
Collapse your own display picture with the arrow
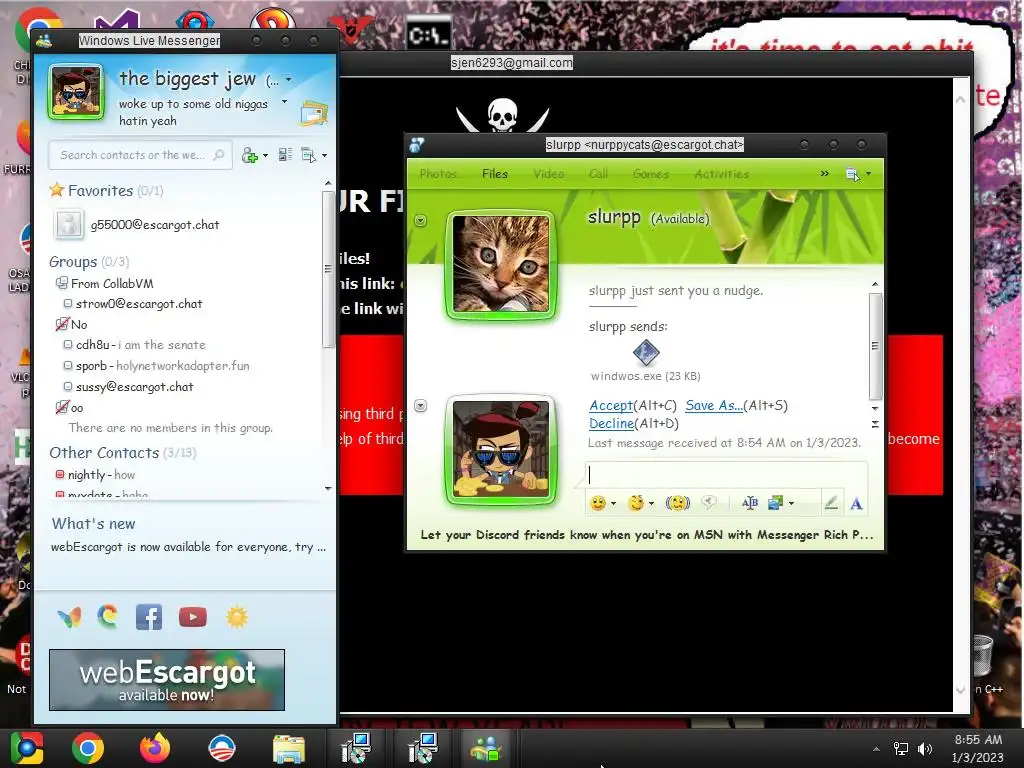pos(421,406)
